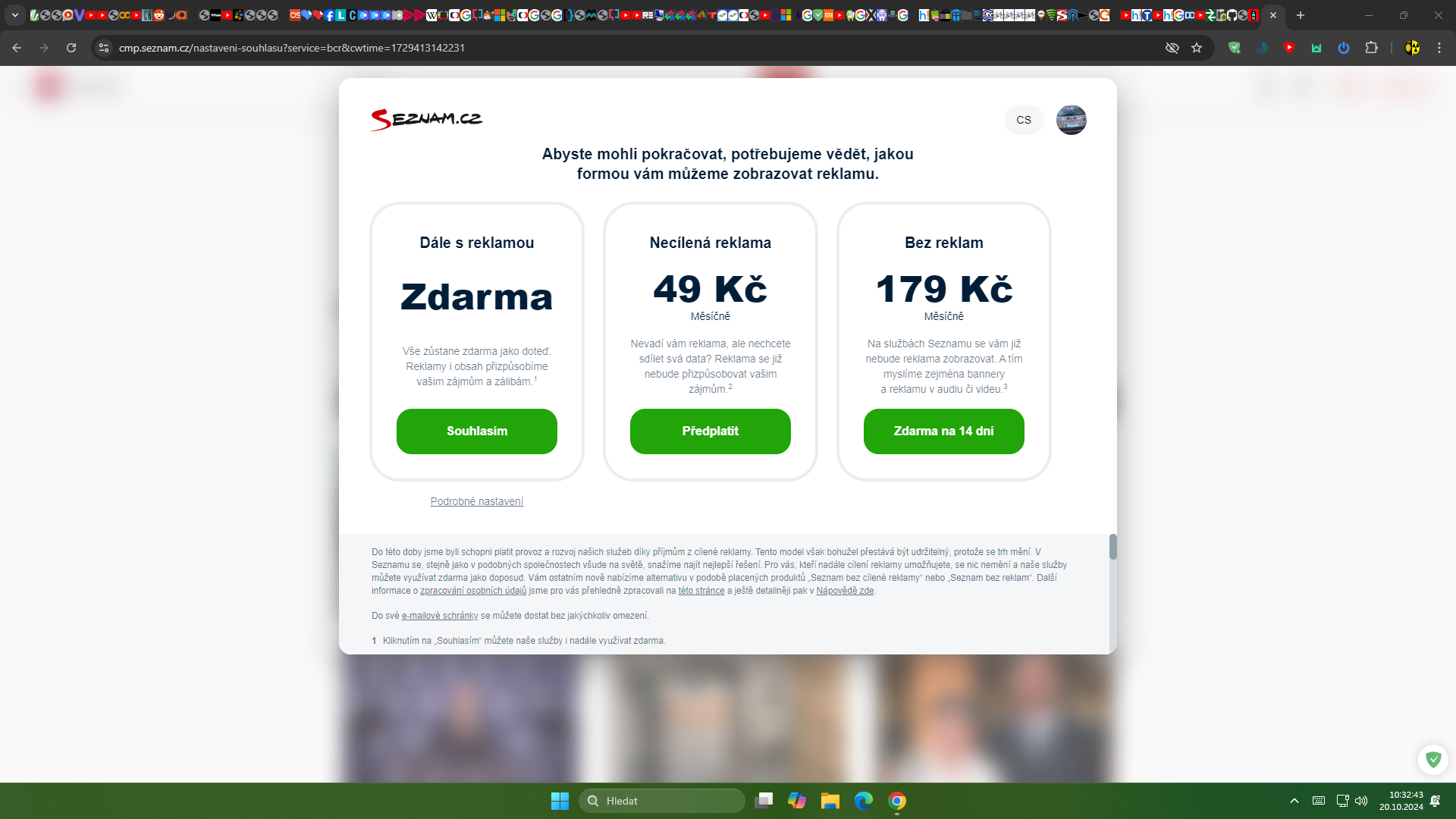Click the dialog's vertical scrollbar
Viewport: 1456px width, 819px height.
1113,547
